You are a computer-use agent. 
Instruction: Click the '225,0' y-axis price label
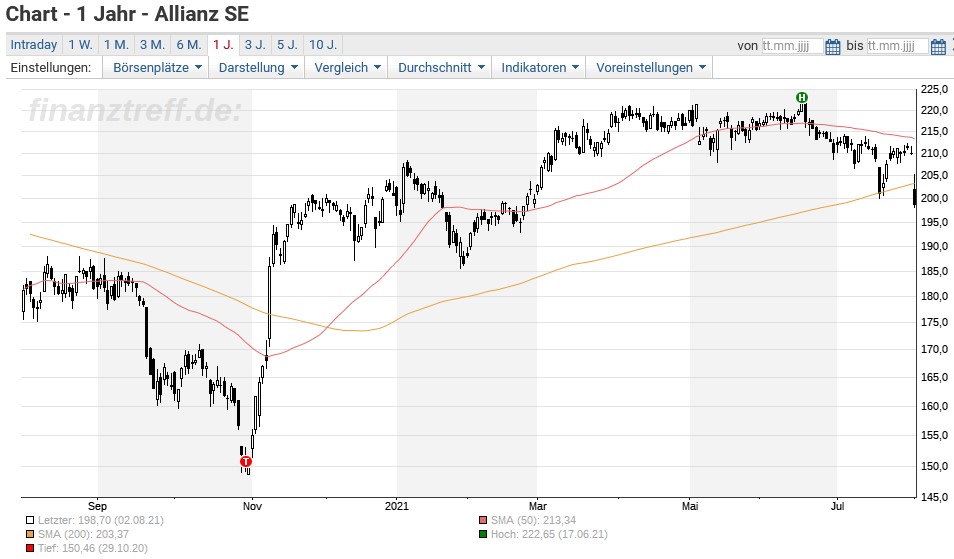[x=935, y=89]
